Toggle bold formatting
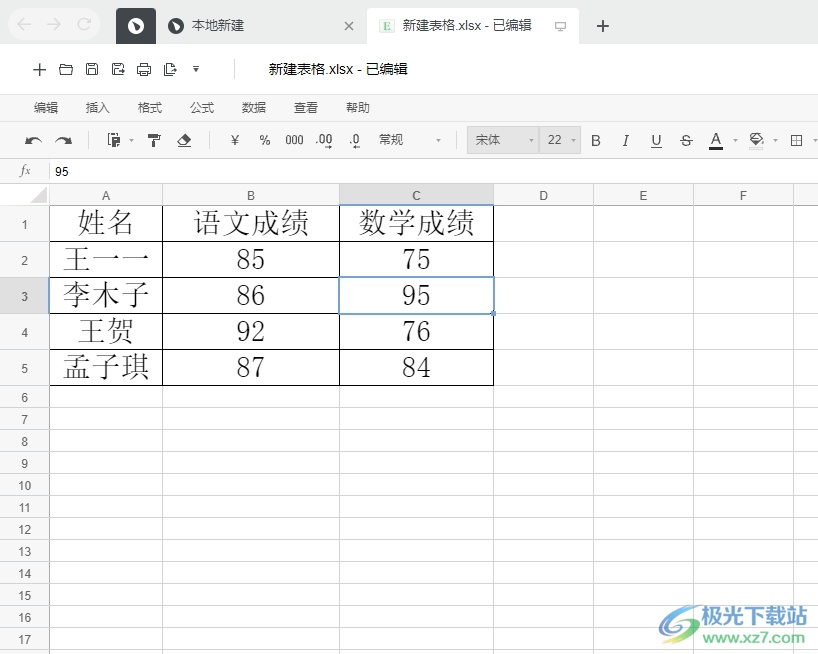 pyautogui.click(x=596, y=140)
